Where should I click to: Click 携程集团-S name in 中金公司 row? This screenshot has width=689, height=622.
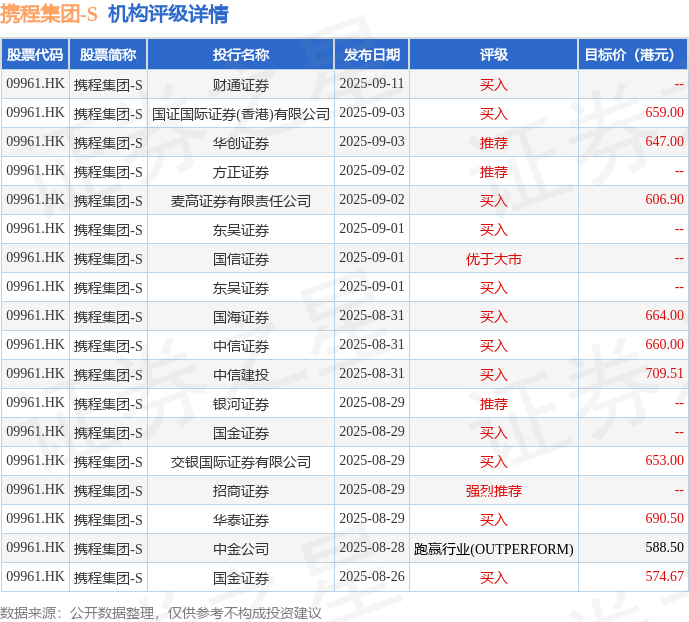point(108,549)
